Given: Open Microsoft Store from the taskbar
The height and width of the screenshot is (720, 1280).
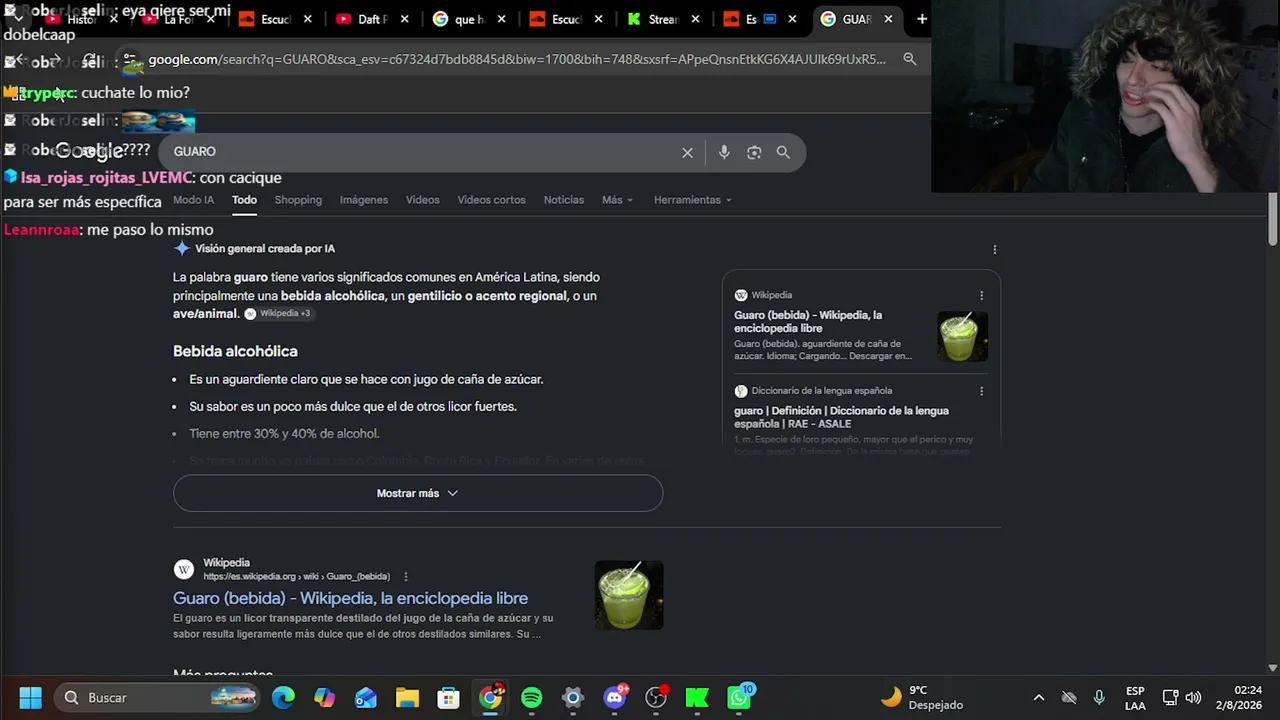Looking at the screenshot, I should click(x=448, y=697).
